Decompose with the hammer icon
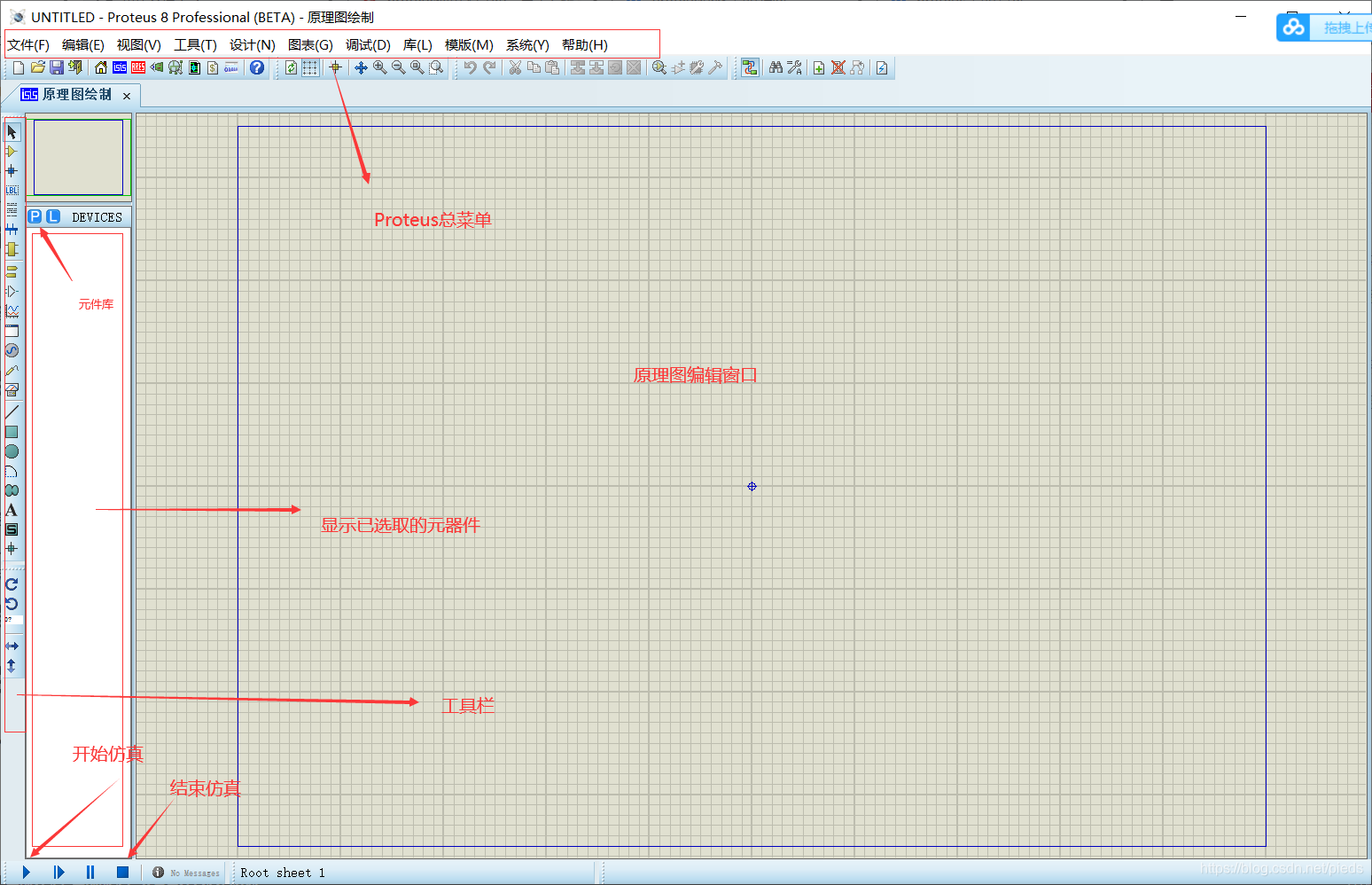Screen dimensions: 1372x885 click(x=715, y=67)
